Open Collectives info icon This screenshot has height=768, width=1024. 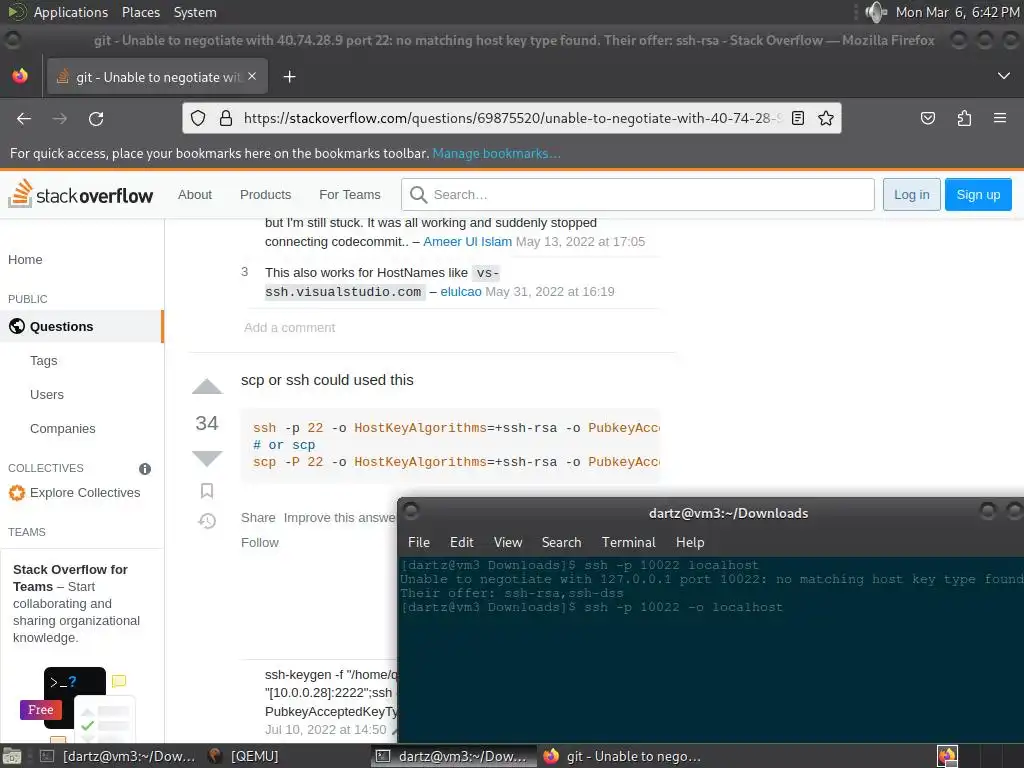(145, 468)
